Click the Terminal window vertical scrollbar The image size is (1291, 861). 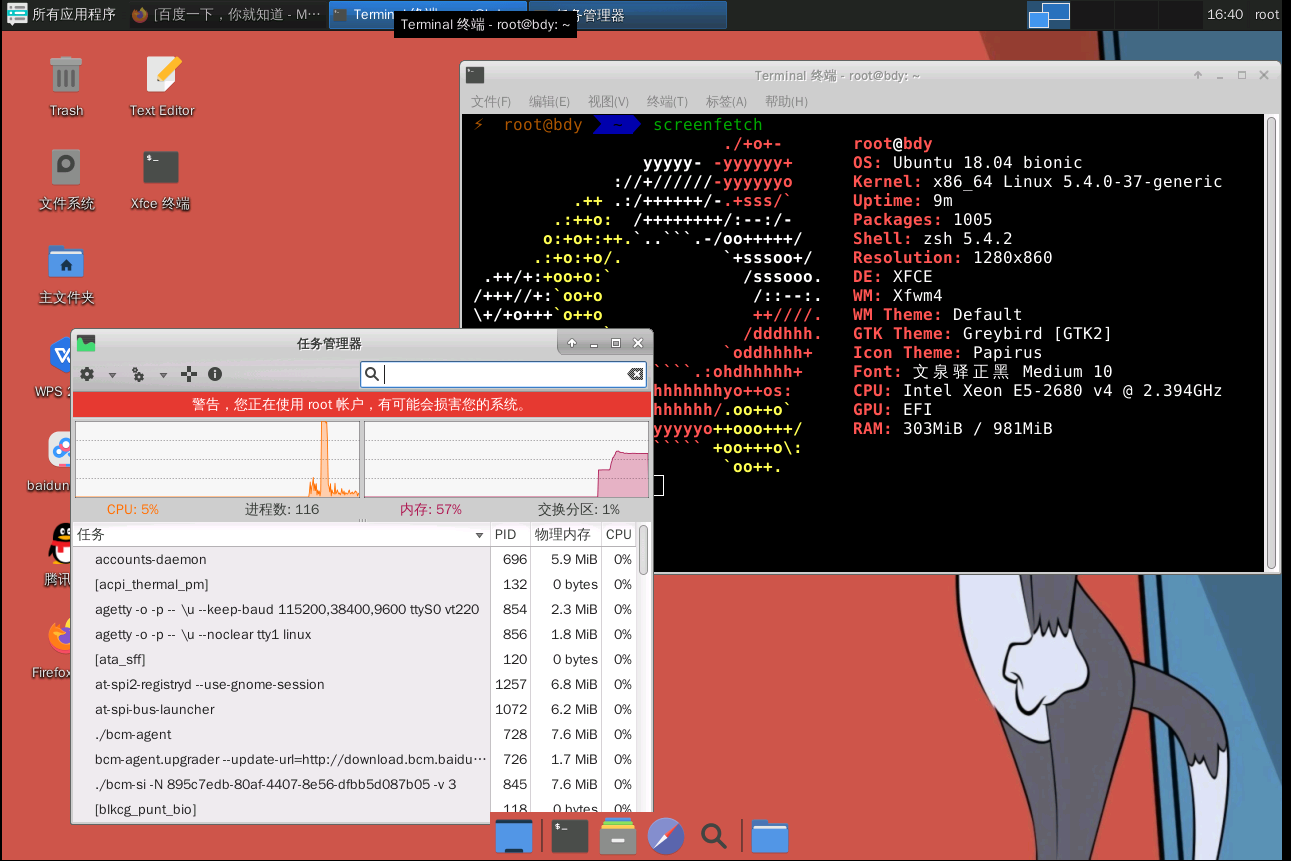click(x=1271, y=342)
